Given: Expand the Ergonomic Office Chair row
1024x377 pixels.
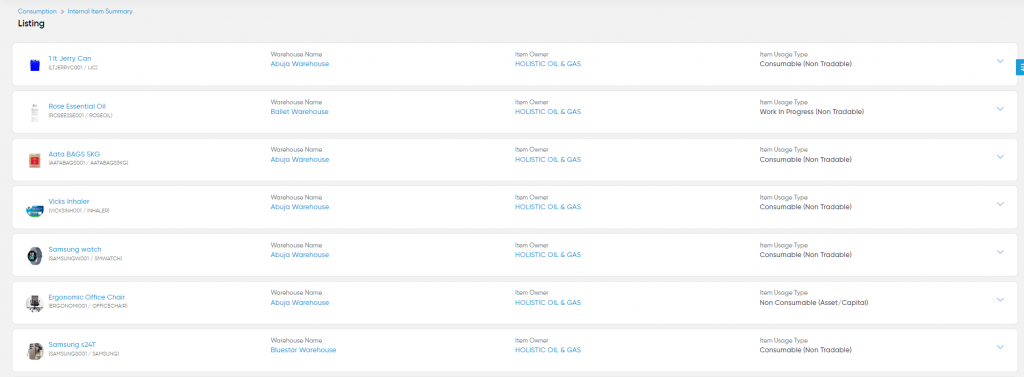Looking at the screenshot, I should tap(1000, 299).
